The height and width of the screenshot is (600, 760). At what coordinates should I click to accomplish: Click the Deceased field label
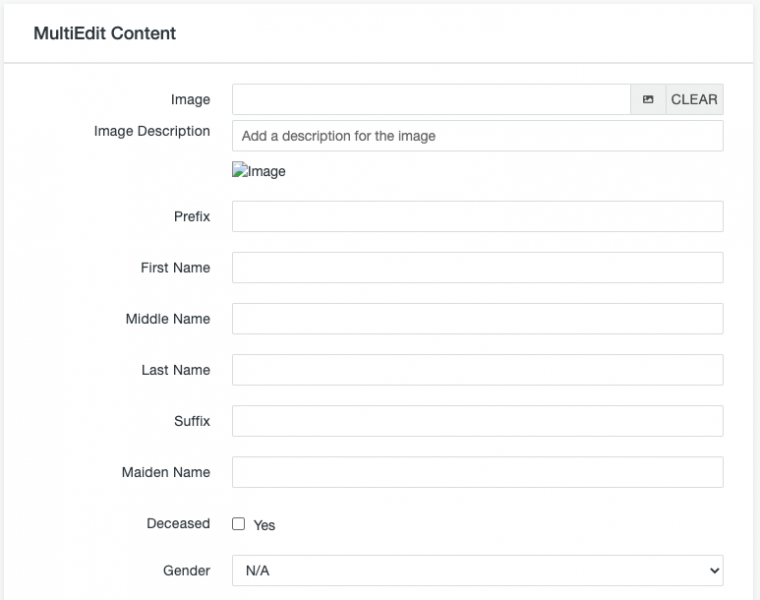pyautogui.click(x=178, y=523)
